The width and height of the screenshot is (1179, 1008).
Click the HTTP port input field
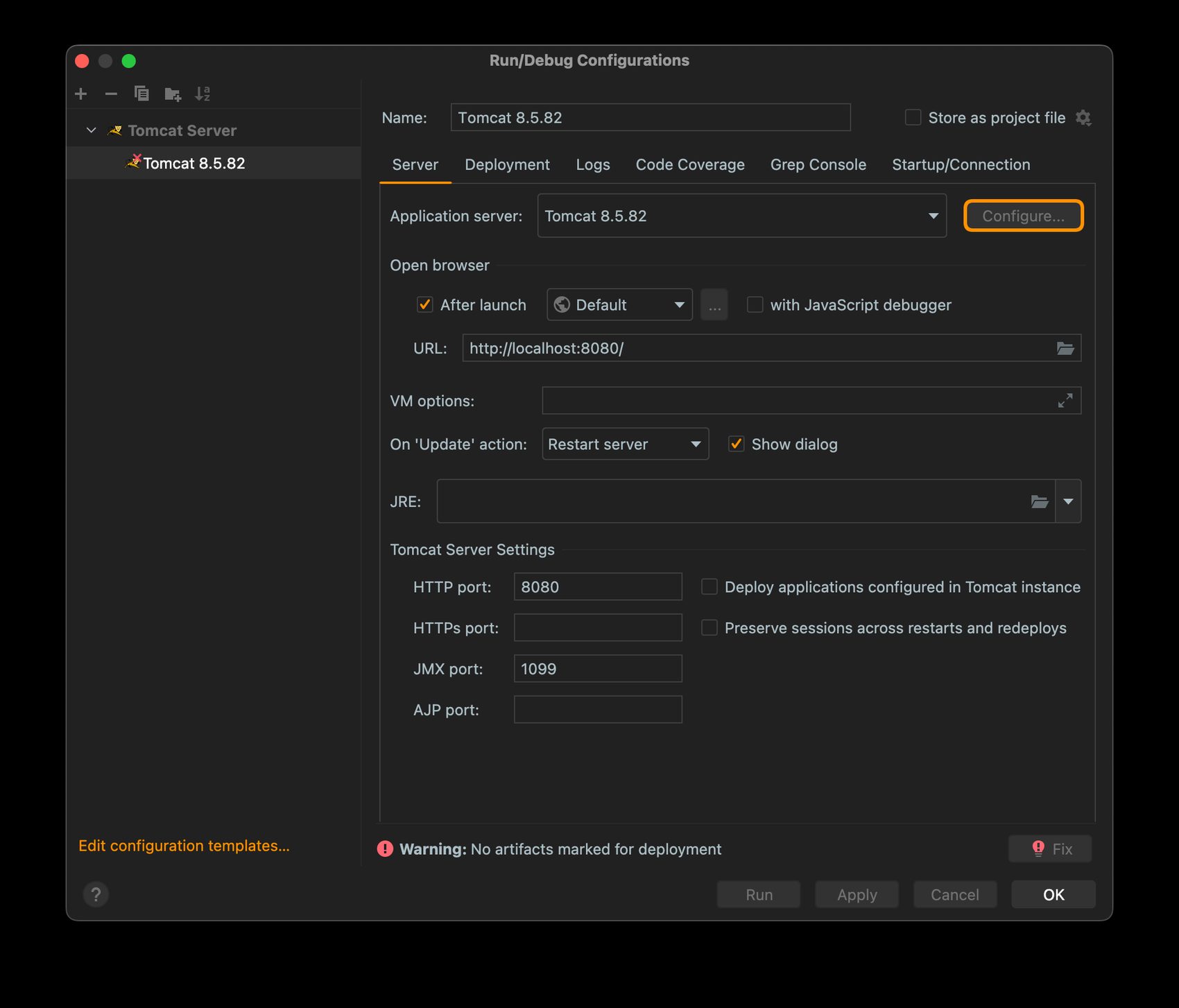(x=597, y=587)
